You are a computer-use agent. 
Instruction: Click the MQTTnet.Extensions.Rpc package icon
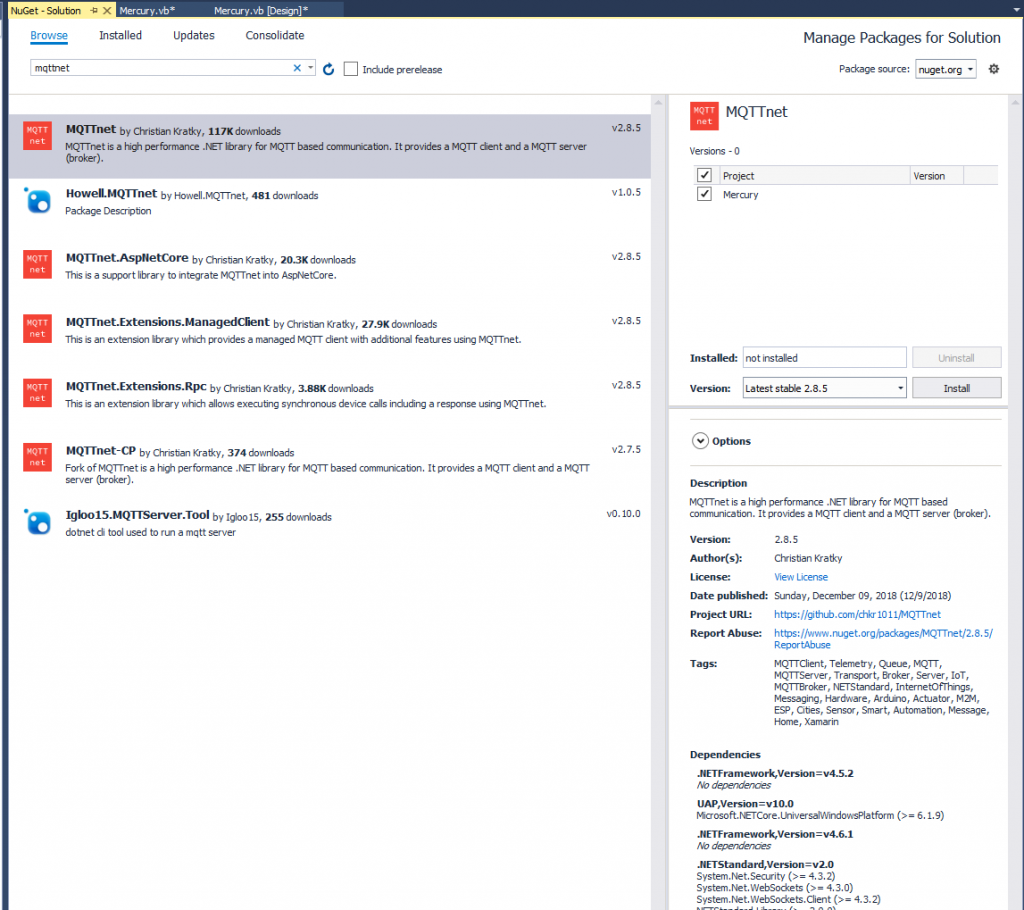coord(37,393)
